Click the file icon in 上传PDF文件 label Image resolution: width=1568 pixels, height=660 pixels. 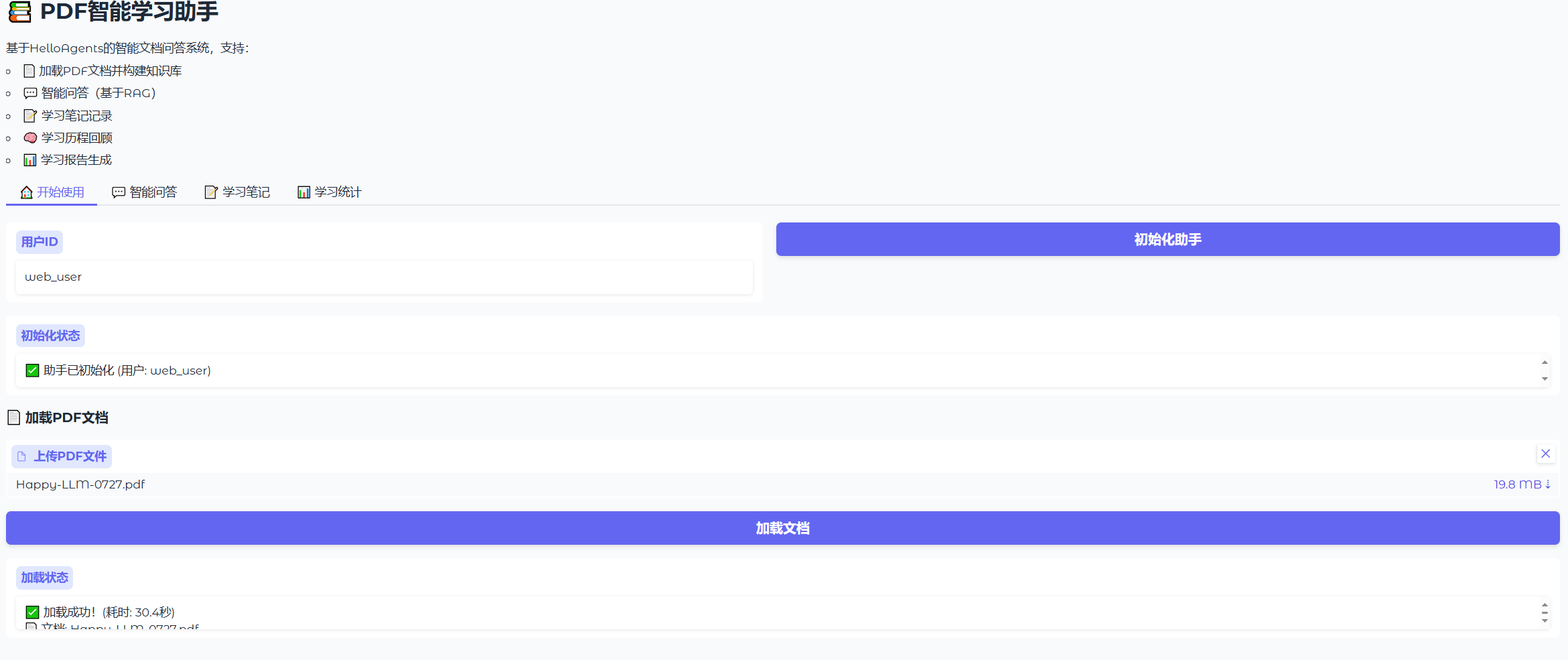[x=22, y=456]
